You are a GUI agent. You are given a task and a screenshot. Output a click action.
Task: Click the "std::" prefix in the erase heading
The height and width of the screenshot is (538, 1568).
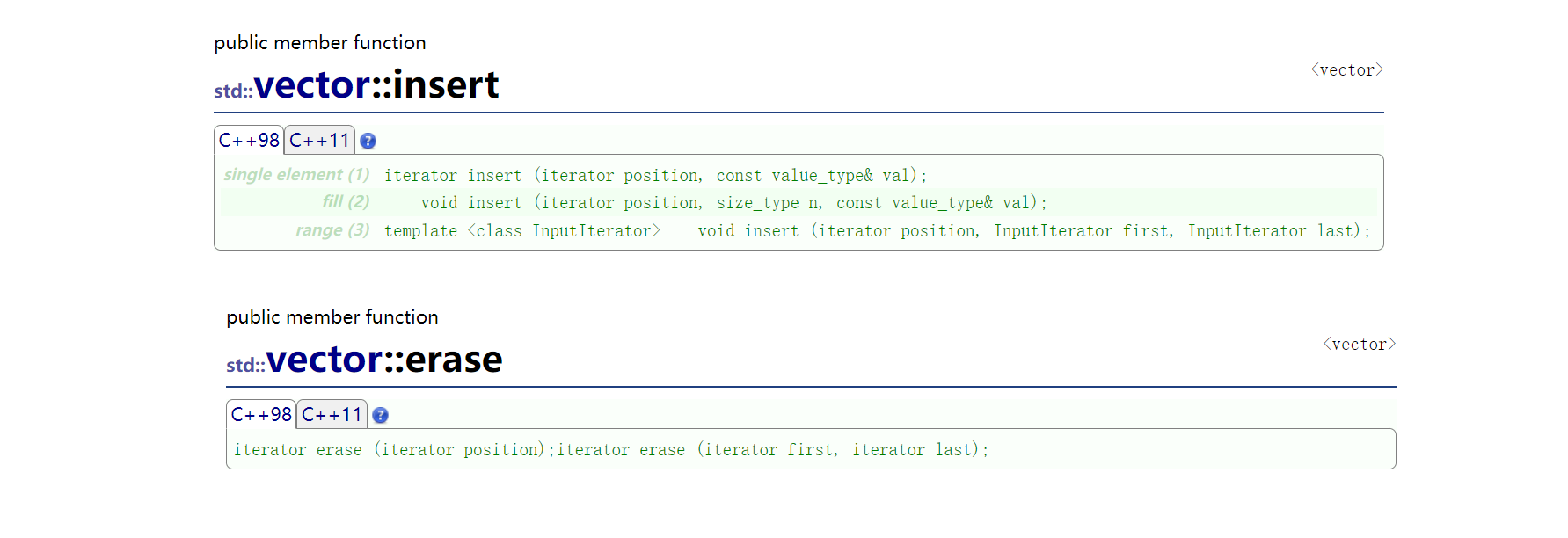tap(245, 365)
